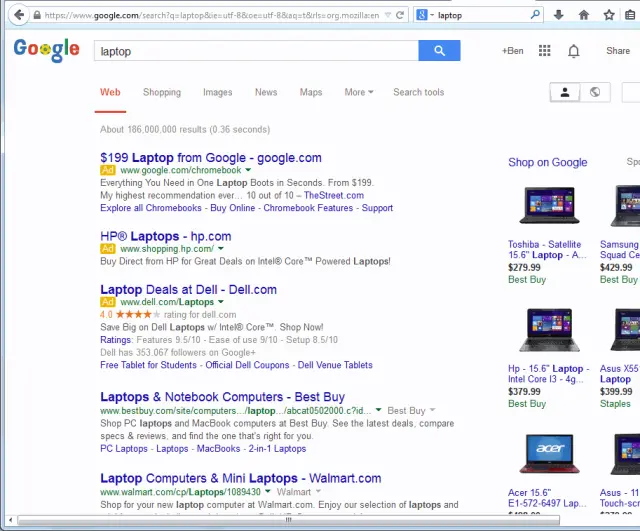Open $199 Laptop from Google ad
640x531 pixels.
[211, 158]
